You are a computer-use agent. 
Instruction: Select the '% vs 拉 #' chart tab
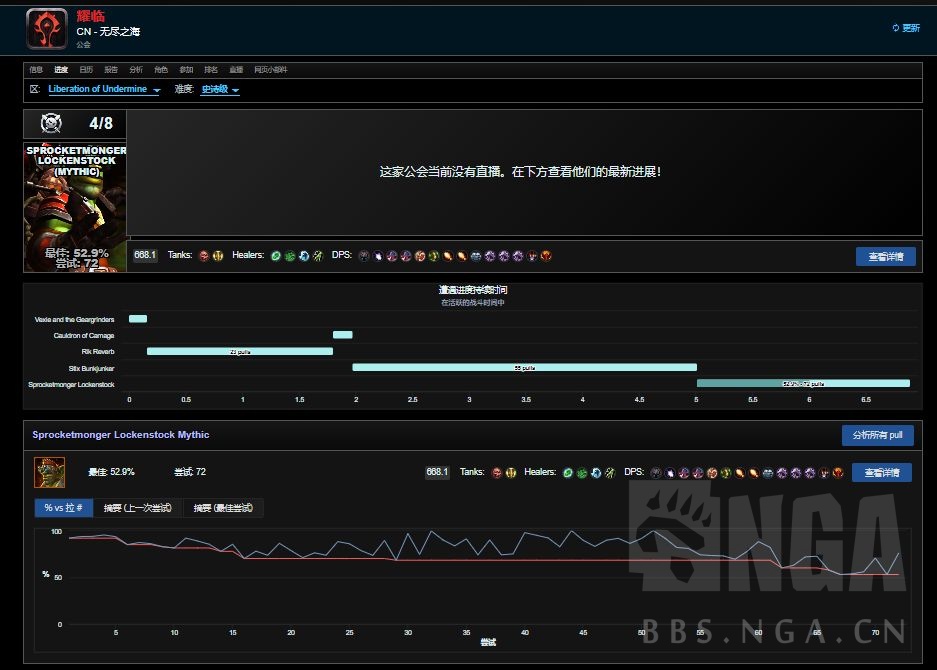tap(63, 508)
